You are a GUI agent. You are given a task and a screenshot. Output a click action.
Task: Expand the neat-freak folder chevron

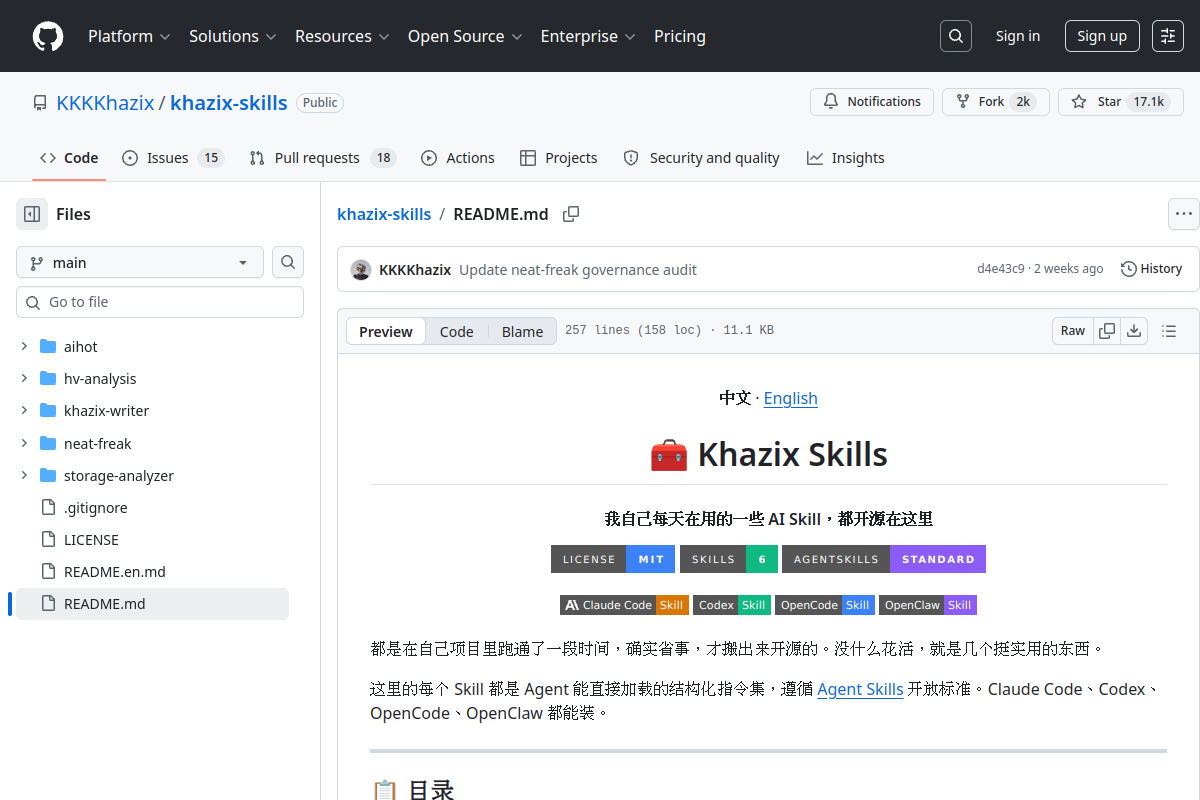click(x=24, y=444)
